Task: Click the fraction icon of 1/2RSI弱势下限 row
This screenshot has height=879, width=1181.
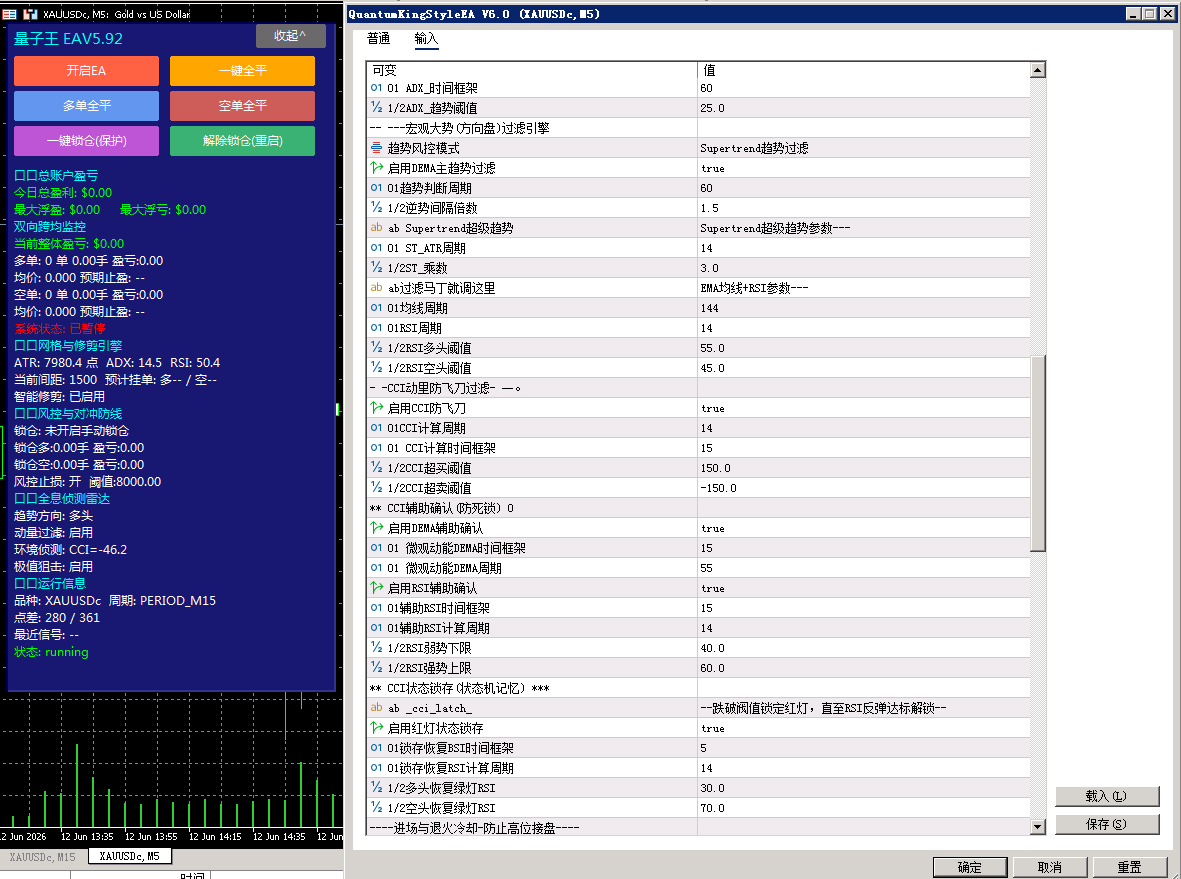Action: pyautogui.click(x=377, y=648)
